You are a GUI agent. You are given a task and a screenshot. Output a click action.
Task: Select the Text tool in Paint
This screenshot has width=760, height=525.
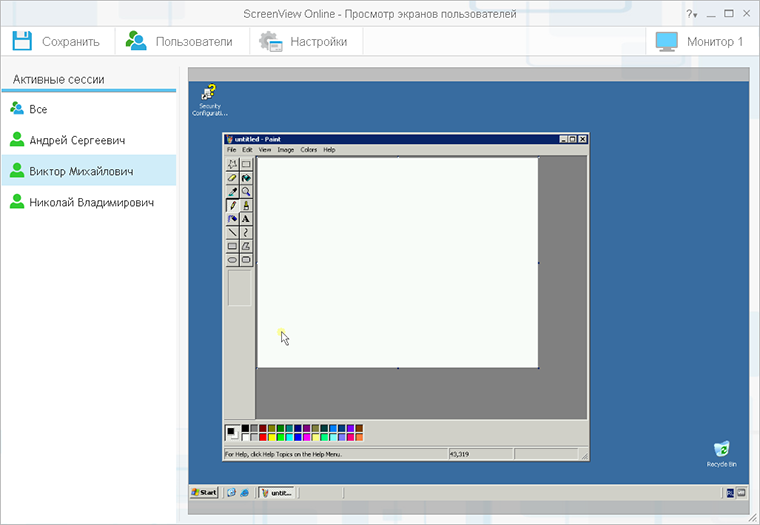point(246,219)
